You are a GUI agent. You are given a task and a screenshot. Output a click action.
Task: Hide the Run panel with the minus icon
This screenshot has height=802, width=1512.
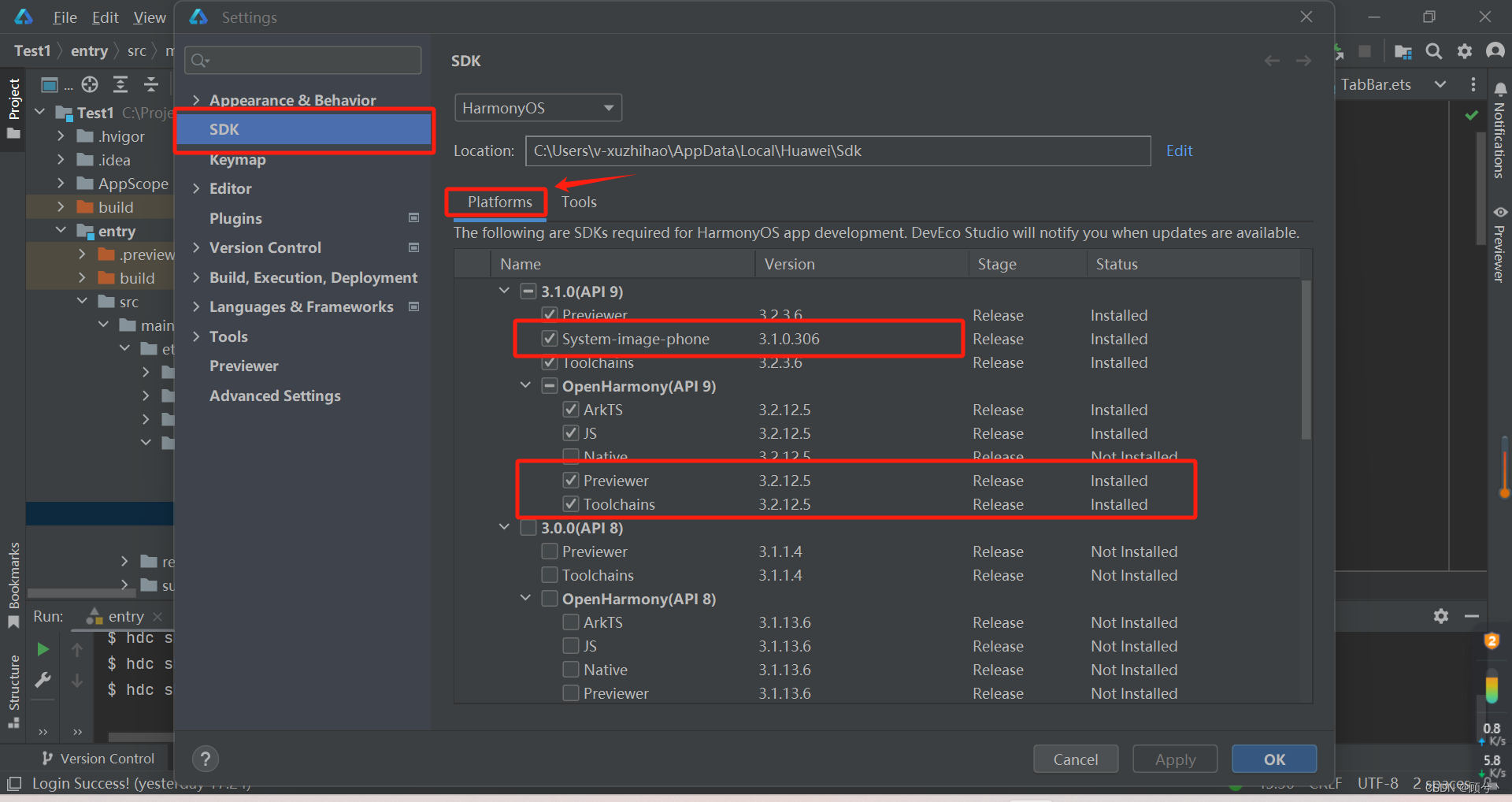coord(1471,616)
